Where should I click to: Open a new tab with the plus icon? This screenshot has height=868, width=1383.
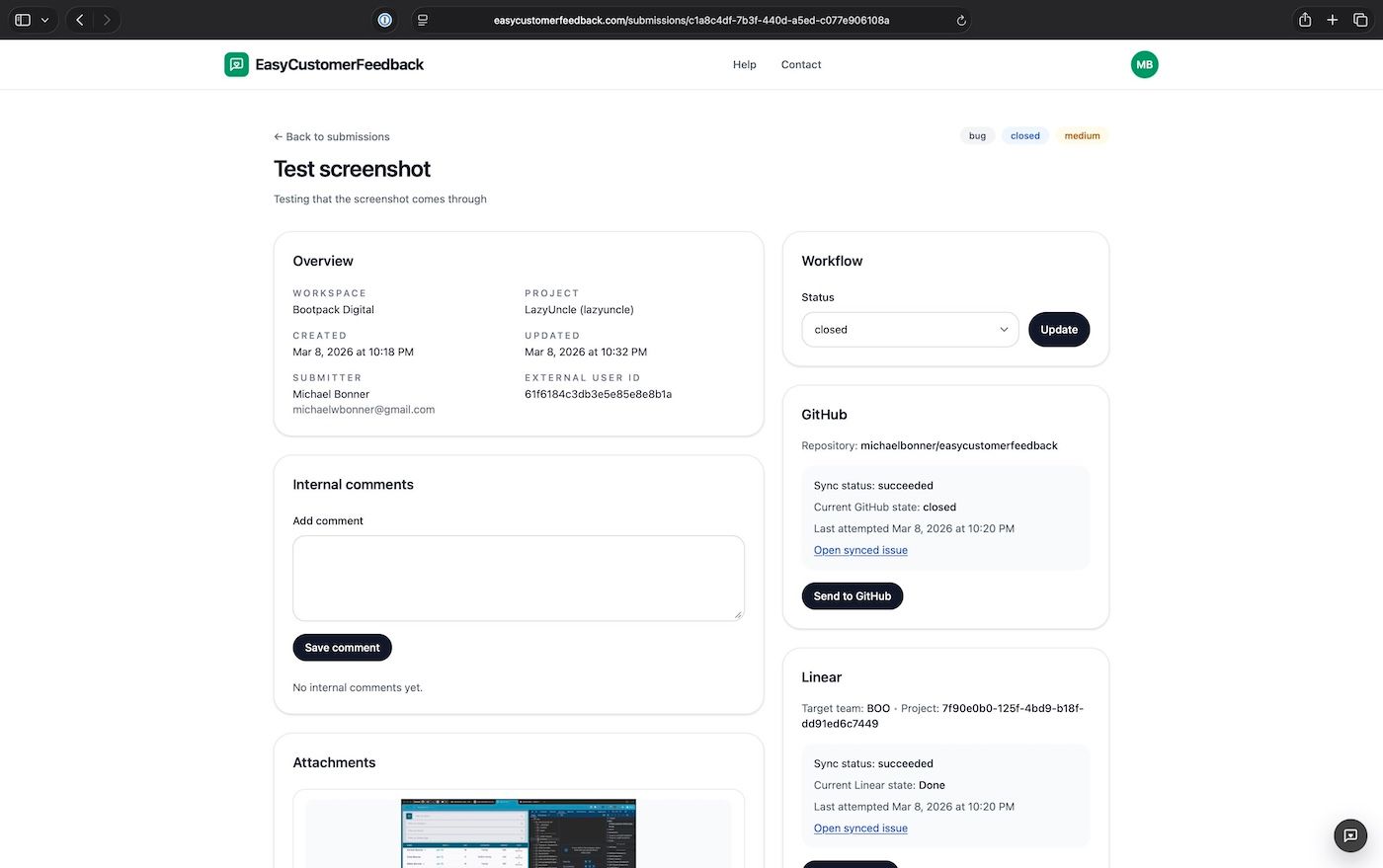click(1332, 19)
